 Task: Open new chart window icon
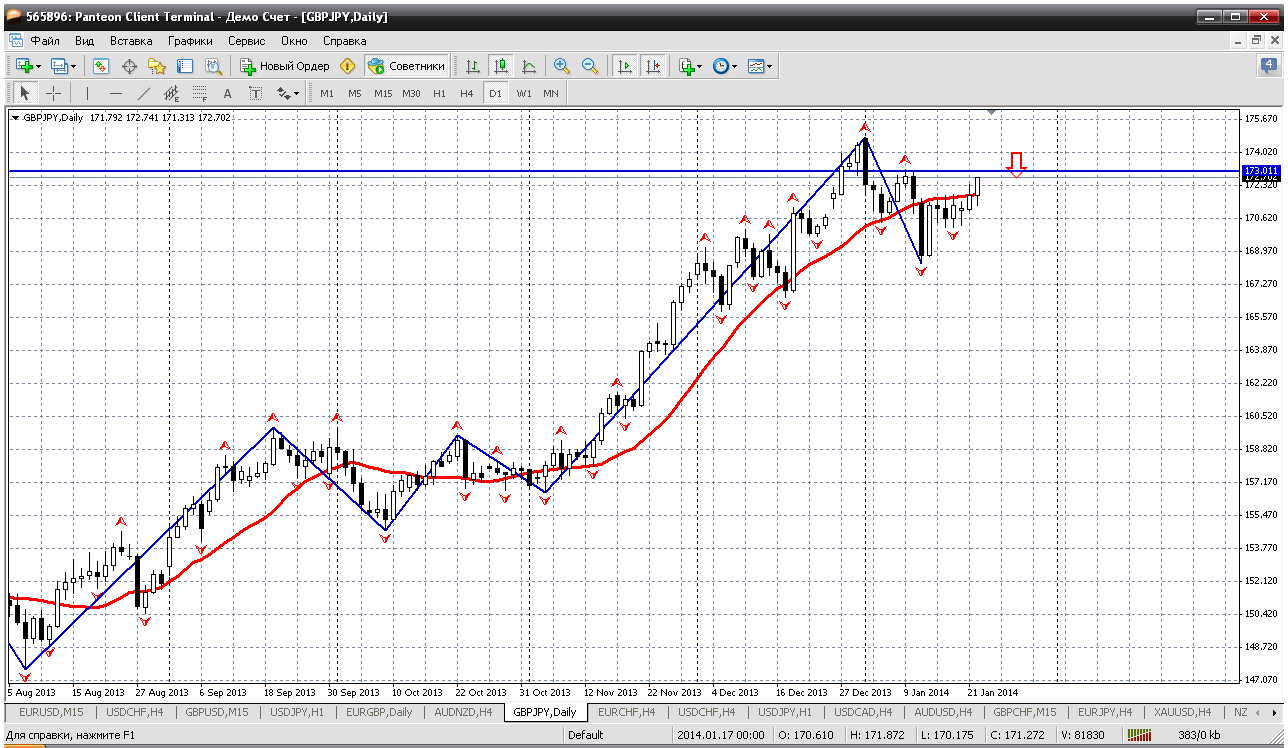tap(24, 66)
